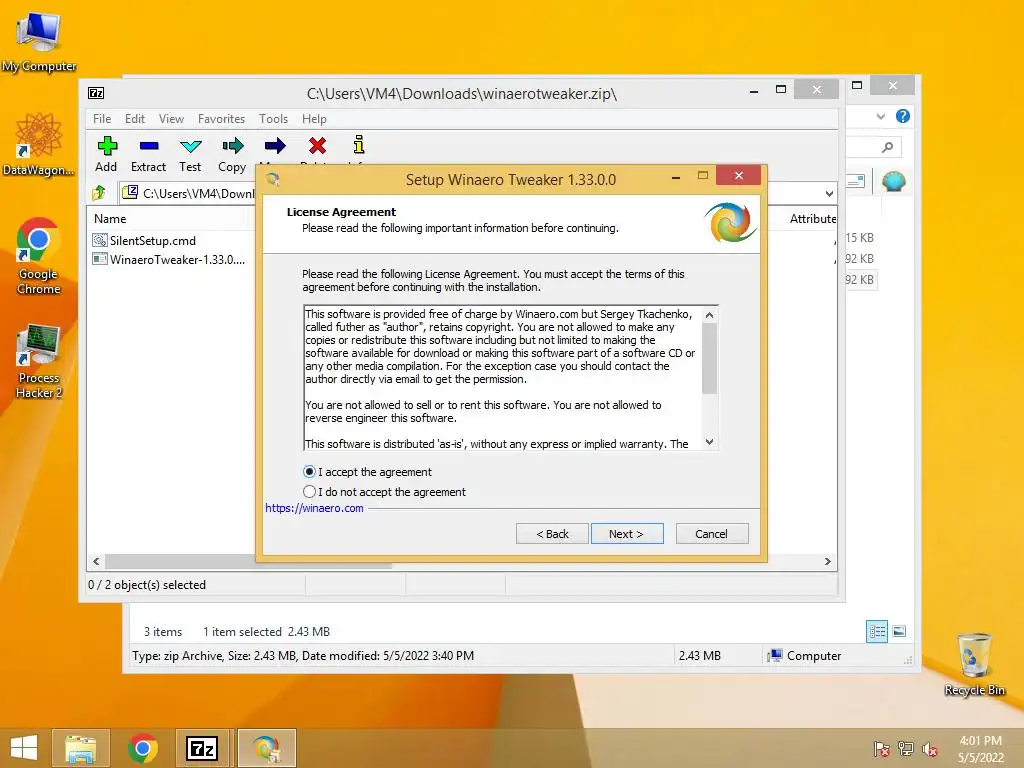The width and height of the screenshot is (1024, 768).
Task: Click the Move arrow icon in 7-Zip toolbar
Action: [275, 146]
